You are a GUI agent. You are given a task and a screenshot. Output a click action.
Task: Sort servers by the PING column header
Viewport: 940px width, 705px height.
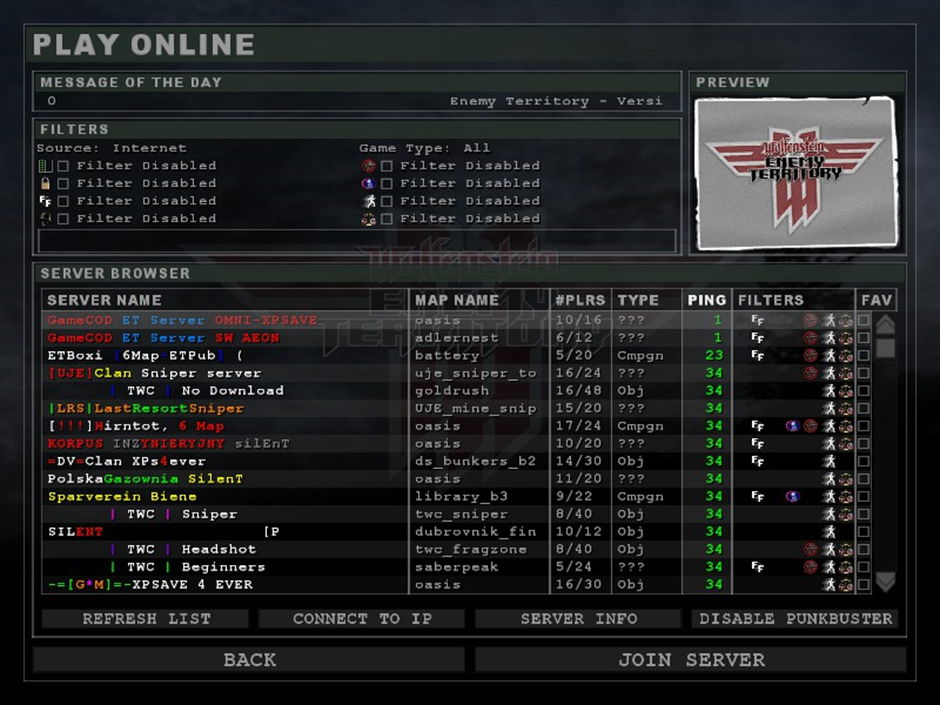[706, 300]
